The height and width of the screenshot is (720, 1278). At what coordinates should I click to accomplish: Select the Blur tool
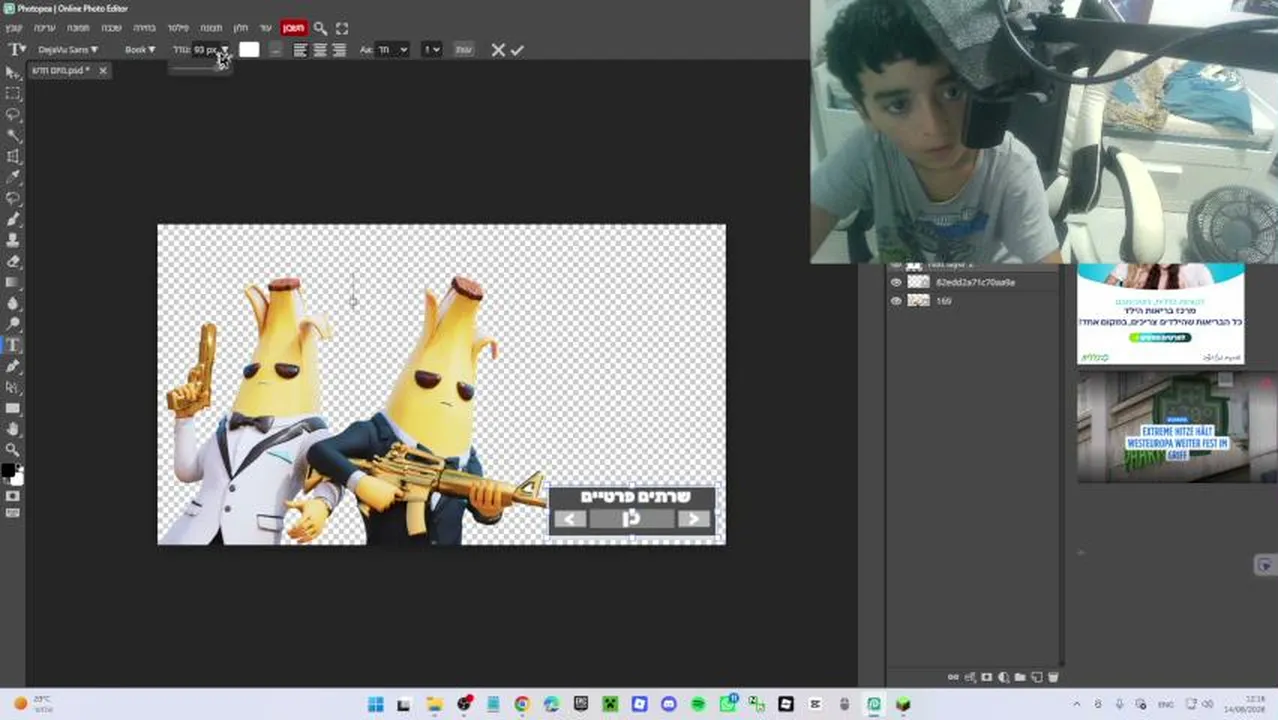click(x=12, y=304)
